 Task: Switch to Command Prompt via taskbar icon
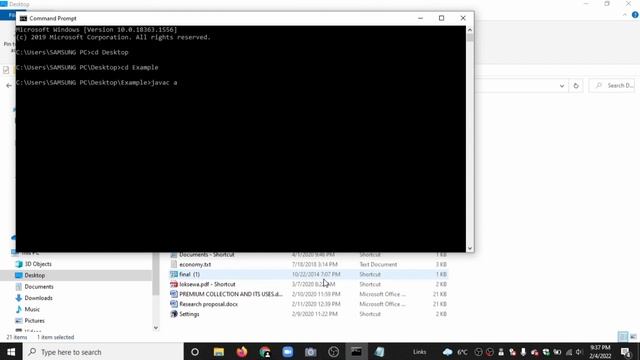point(356,352)
